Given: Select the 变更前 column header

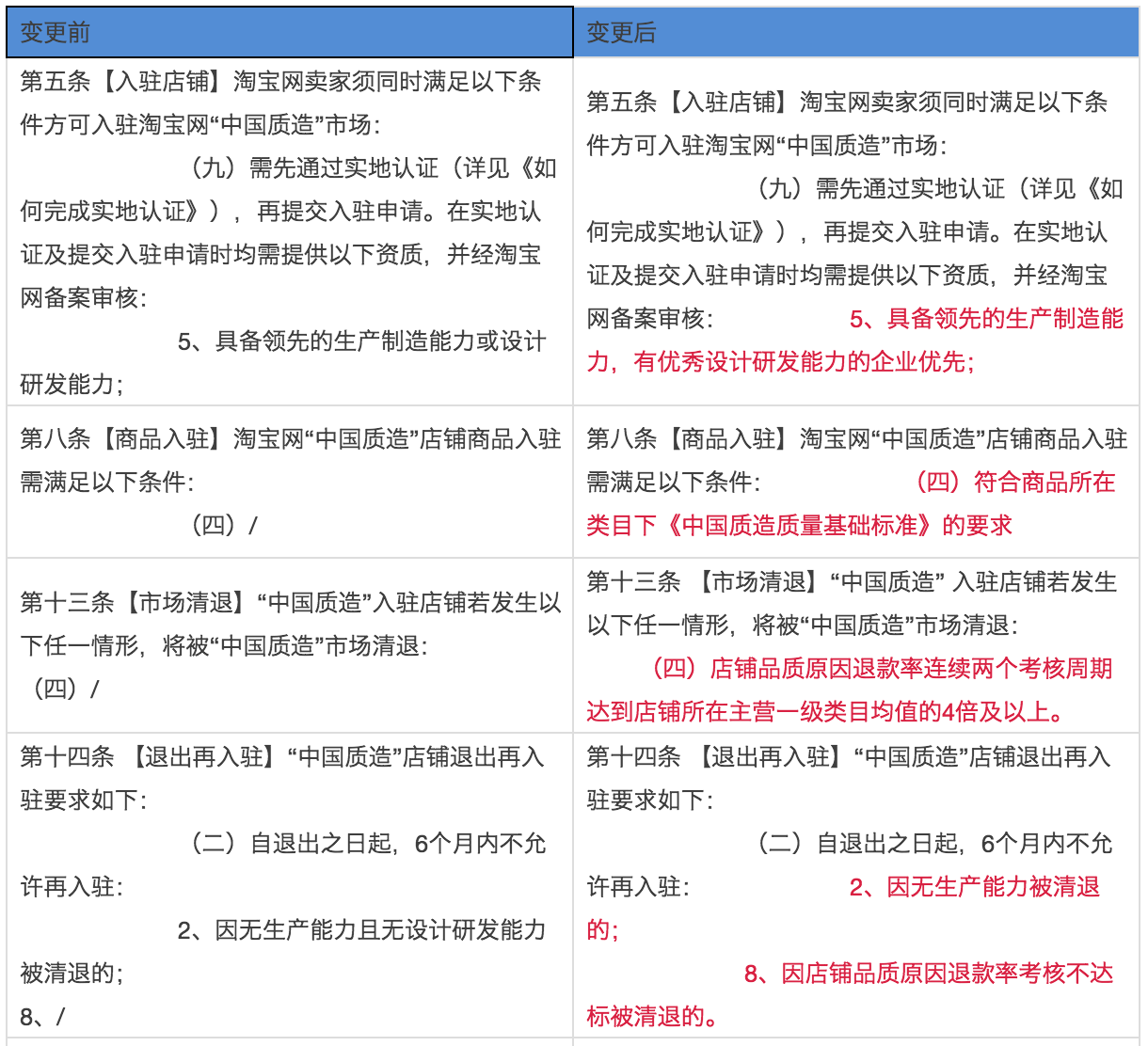Looking at the screenshot, I should tap(290, 32).
